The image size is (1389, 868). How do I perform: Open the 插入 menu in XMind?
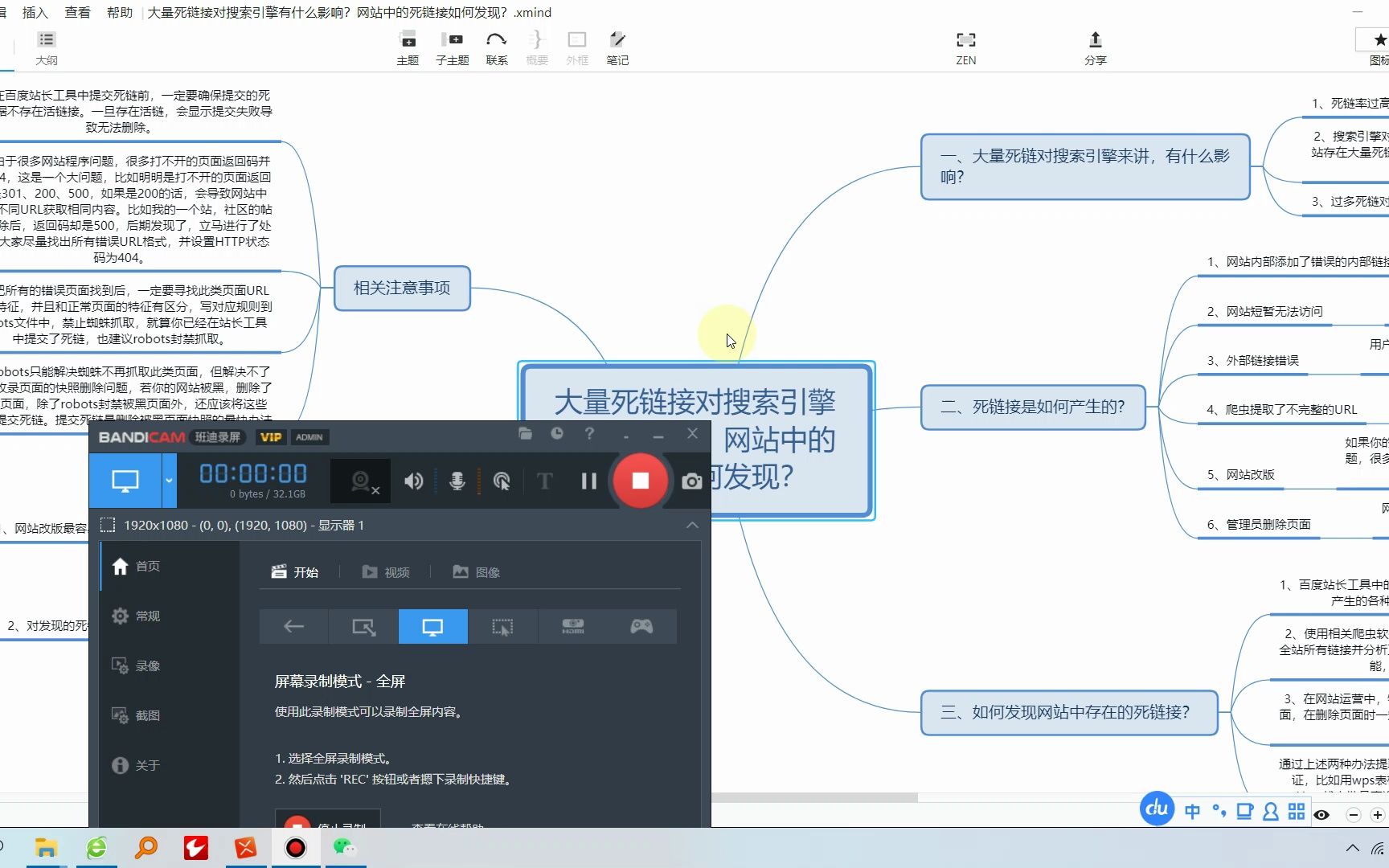(x=35, y=12)
